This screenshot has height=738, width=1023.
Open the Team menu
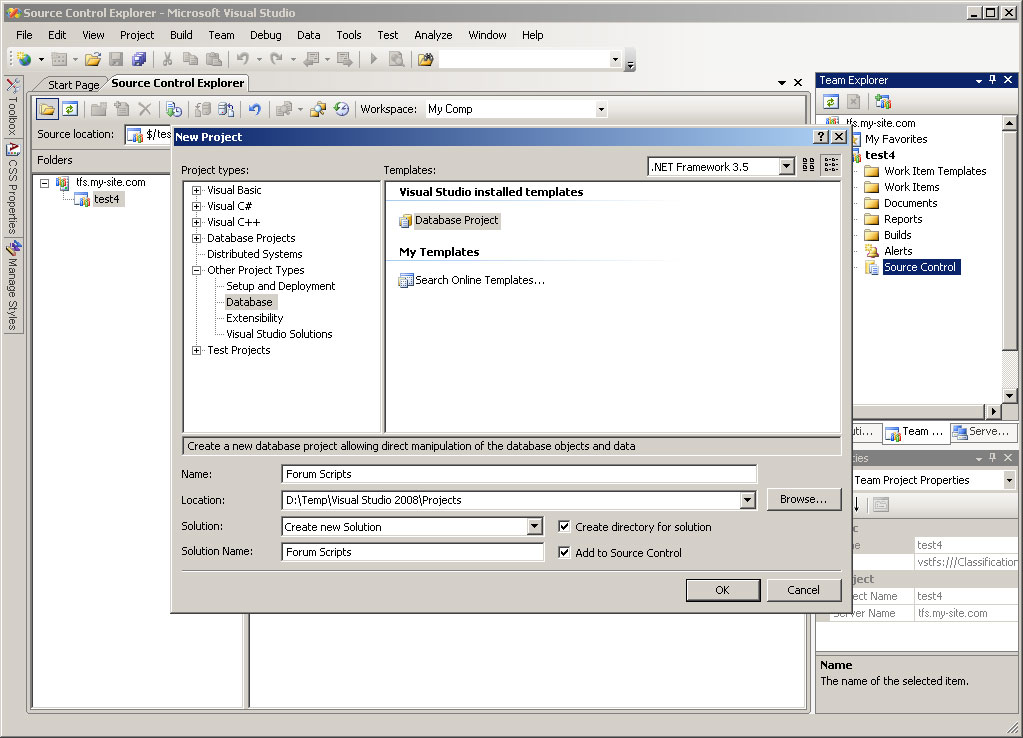pyautogui.click(x=221, y=35)
